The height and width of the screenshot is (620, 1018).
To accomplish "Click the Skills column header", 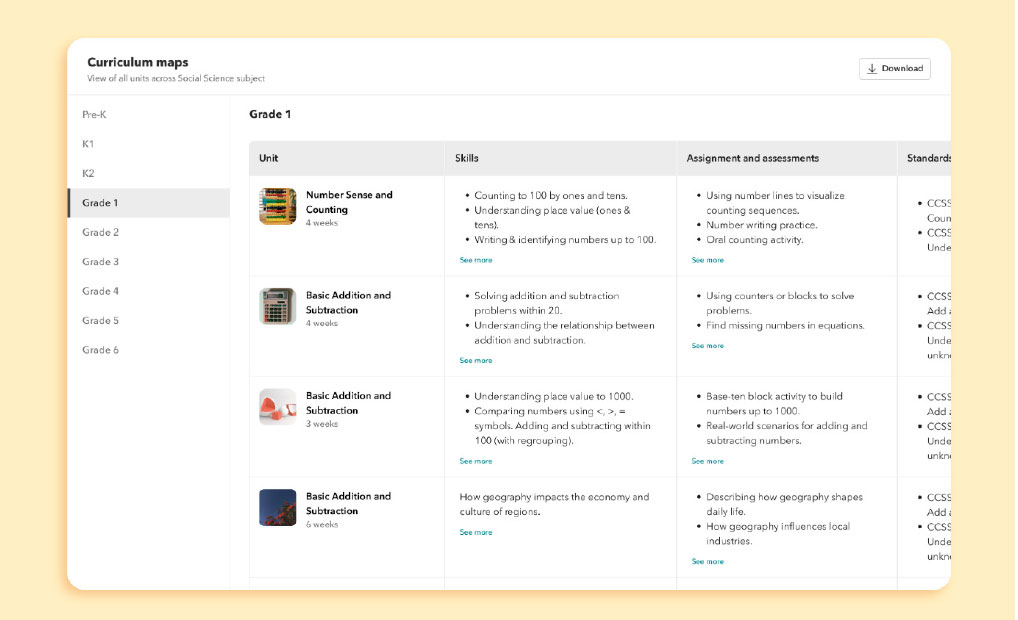I will [467, 158].
